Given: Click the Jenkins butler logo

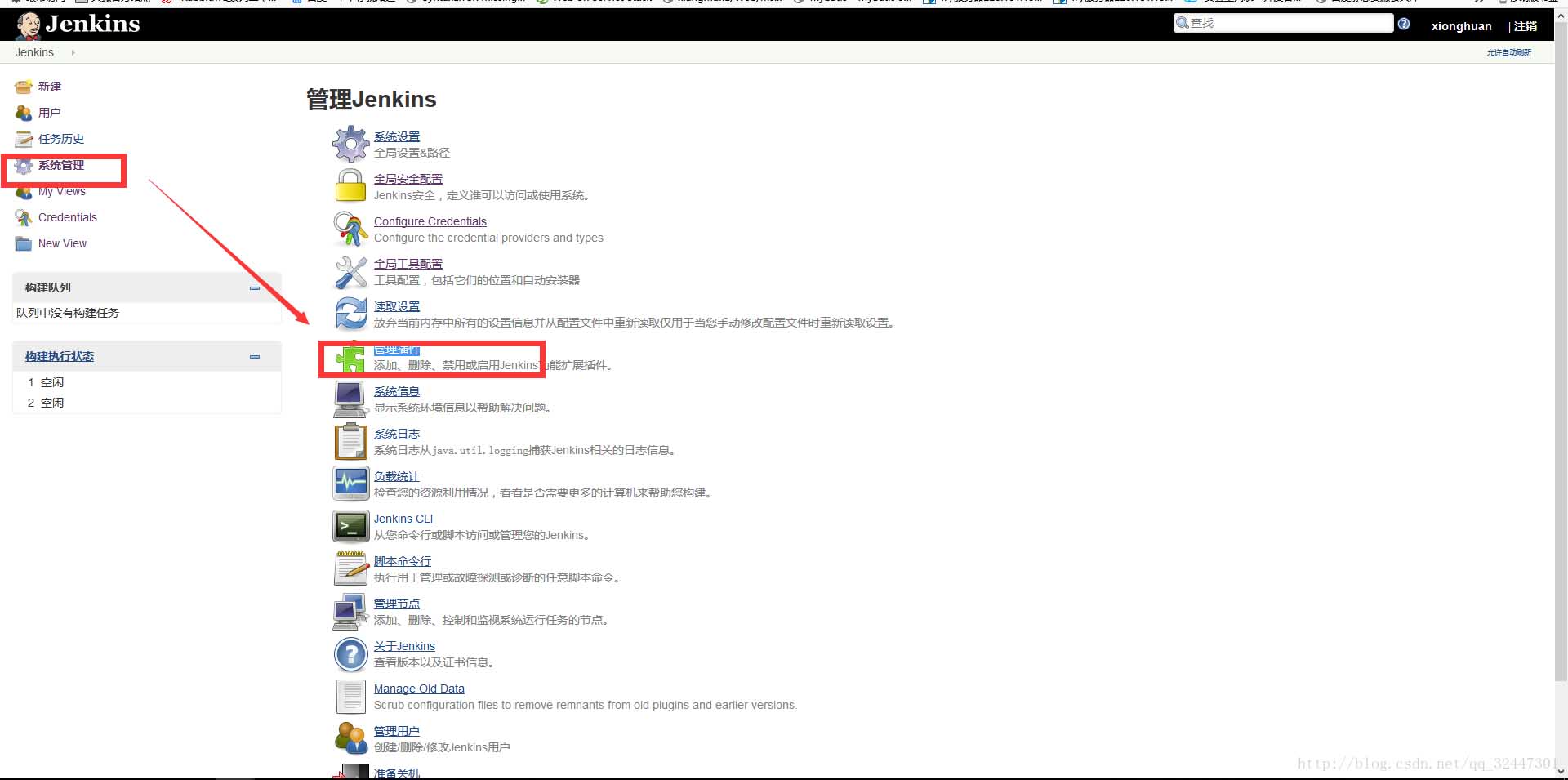Looking at the screenshot, I should pyautogui.click(x=29, y=26).
